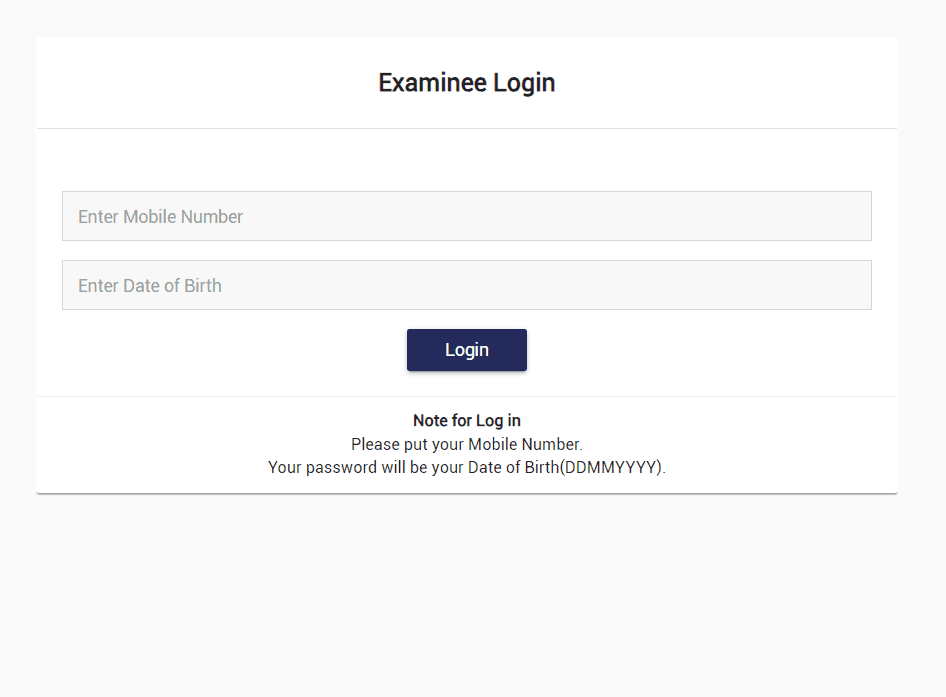Click the 'Please put your Mobile Number' text
The height and width of the screenshot is (697, 946).
point(466,444)
